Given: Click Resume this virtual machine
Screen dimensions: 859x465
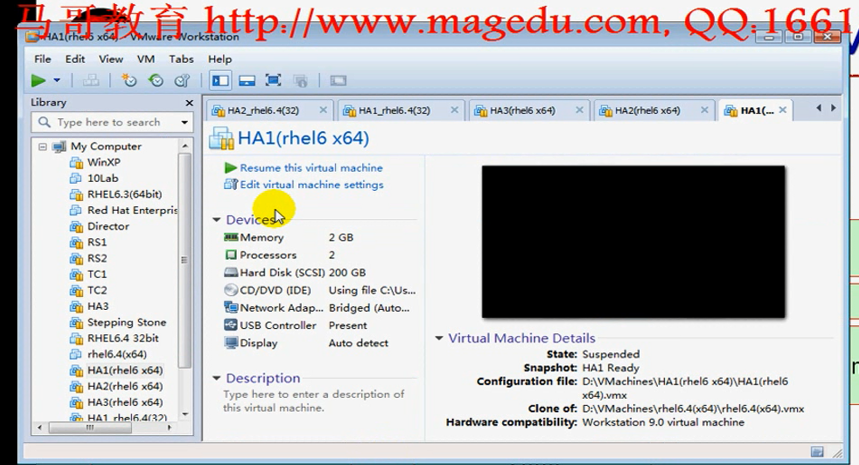Looking at the screenshot, I should click(x=304, y=168).
